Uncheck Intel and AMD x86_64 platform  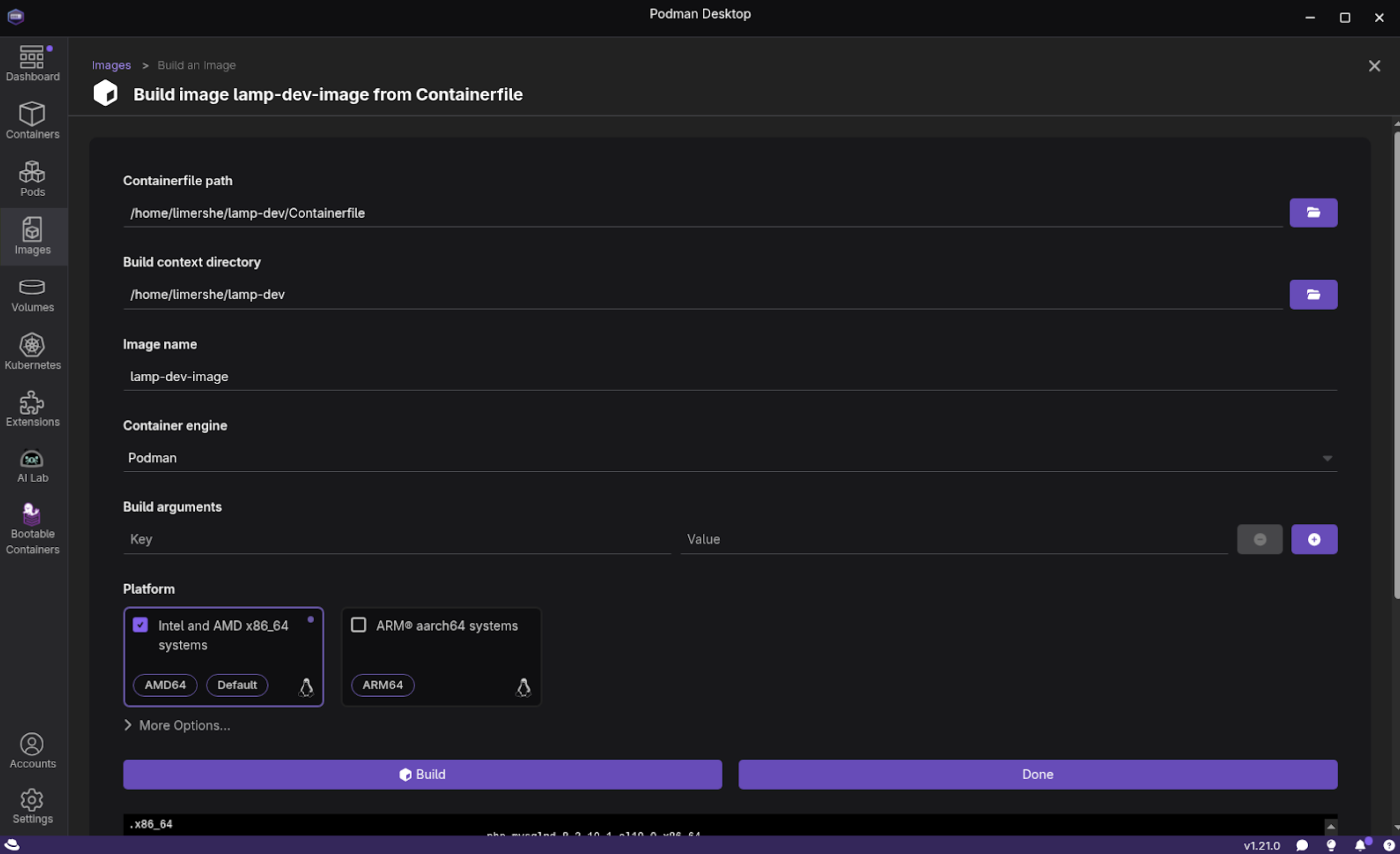(140, 625)
